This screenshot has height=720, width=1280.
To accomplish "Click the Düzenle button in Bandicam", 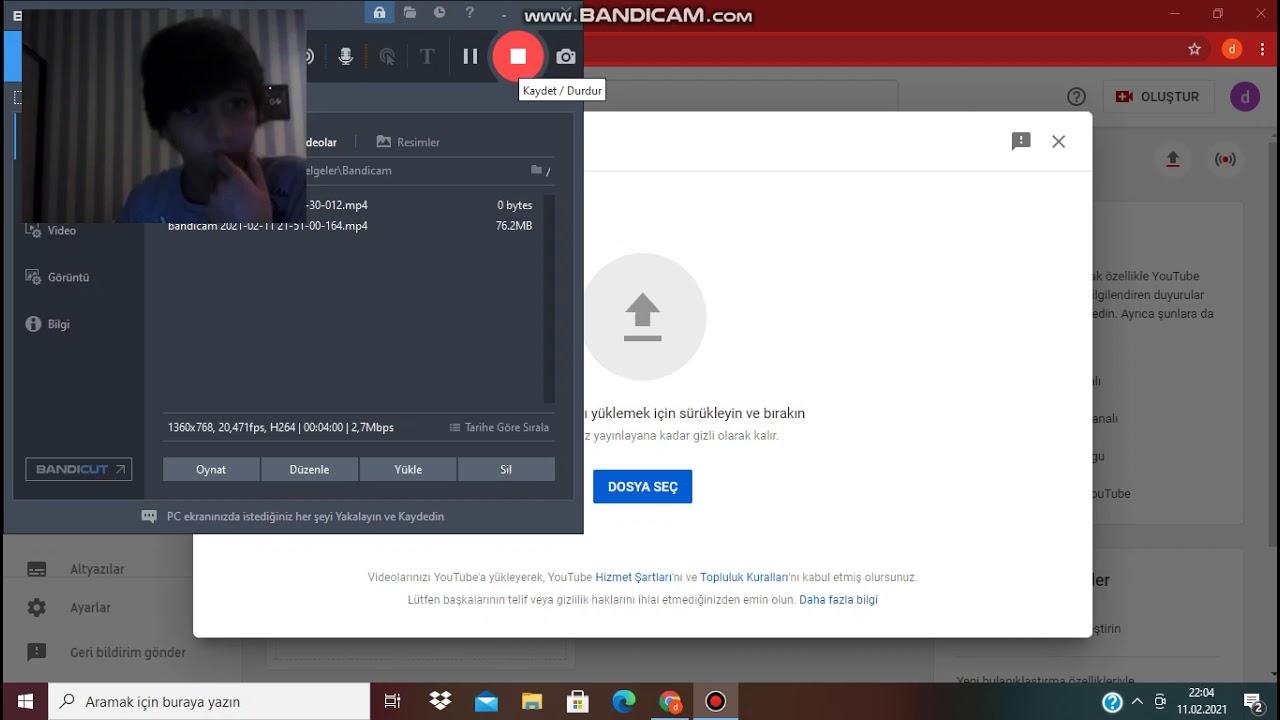I will point(309,469).
